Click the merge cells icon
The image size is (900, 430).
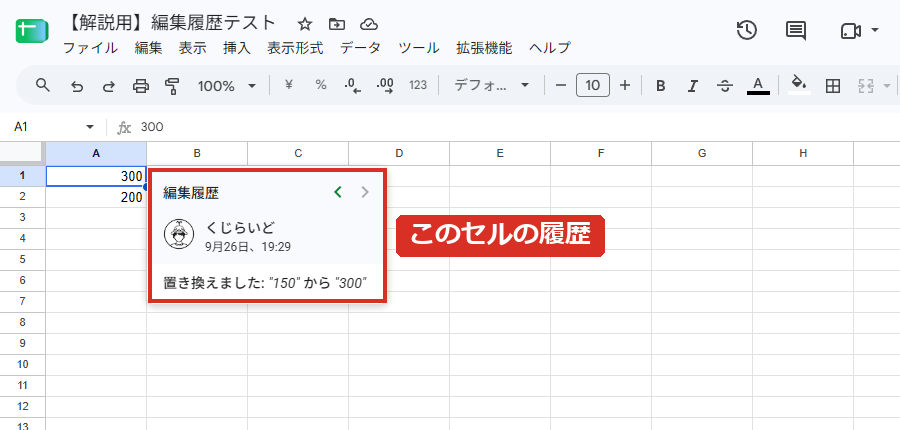[865, 86]
